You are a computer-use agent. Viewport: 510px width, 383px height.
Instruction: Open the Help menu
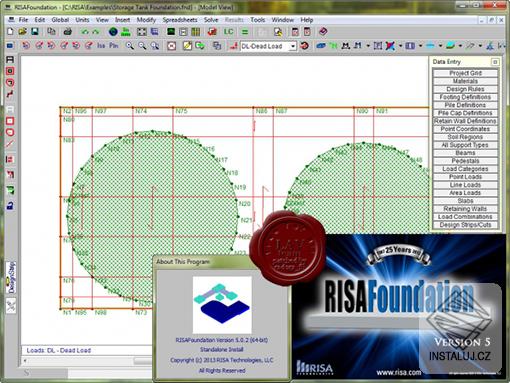click(x=307, y=20)
